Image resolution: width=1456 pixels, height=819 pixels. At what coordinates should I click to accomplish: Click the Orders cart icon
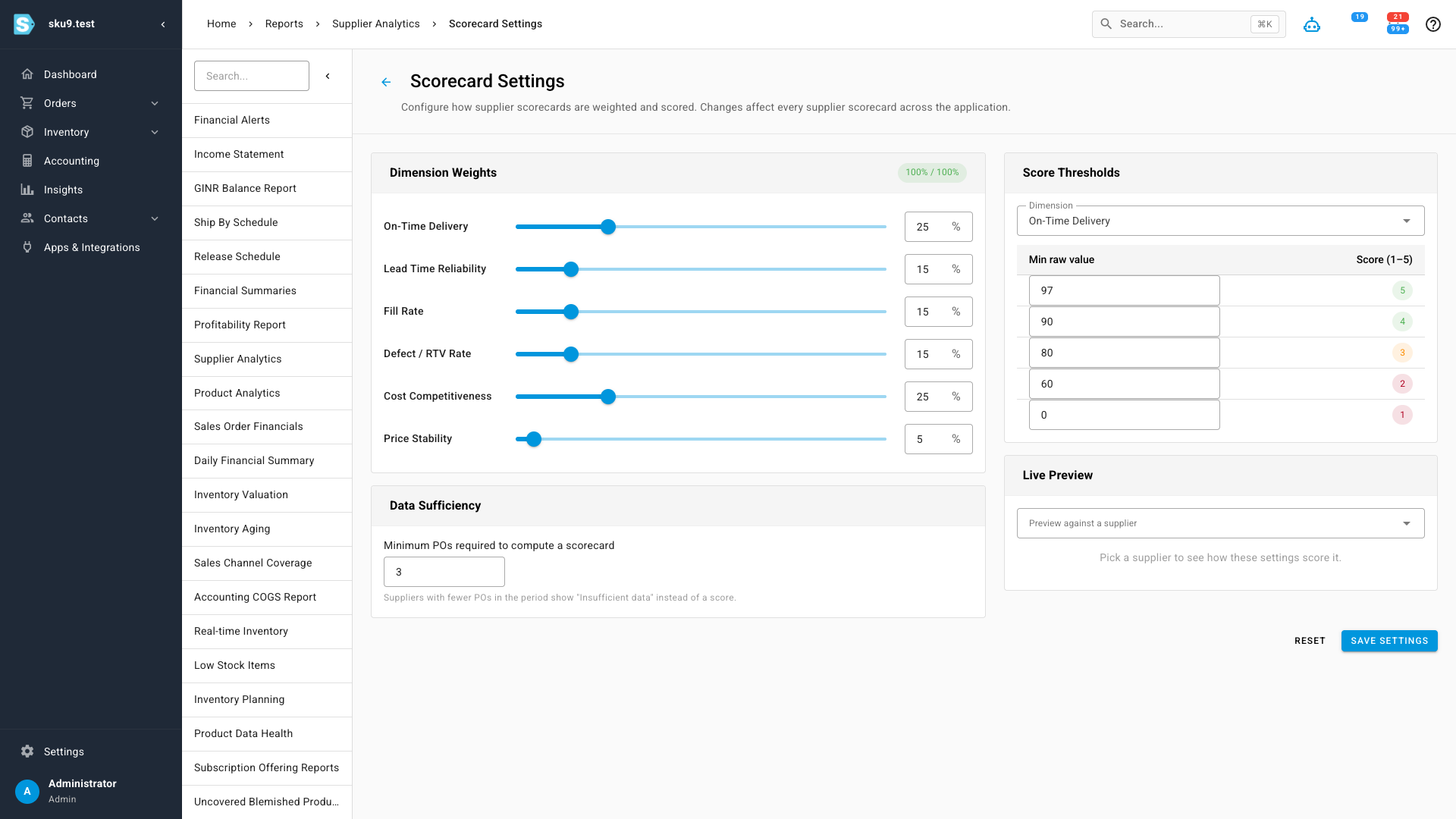pyautogui.click(x=27, y=103)
